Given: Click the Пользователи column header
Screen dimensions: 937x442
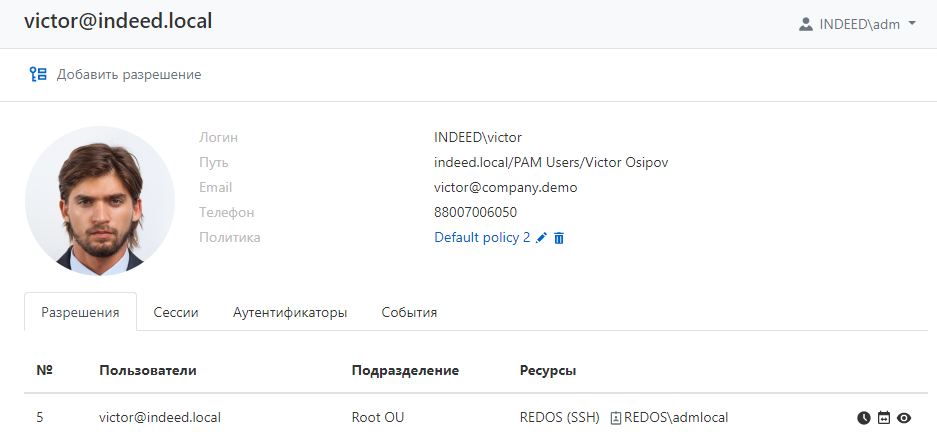Looking at the screenshot, I should pyautogui.click(x=148, y=370).
